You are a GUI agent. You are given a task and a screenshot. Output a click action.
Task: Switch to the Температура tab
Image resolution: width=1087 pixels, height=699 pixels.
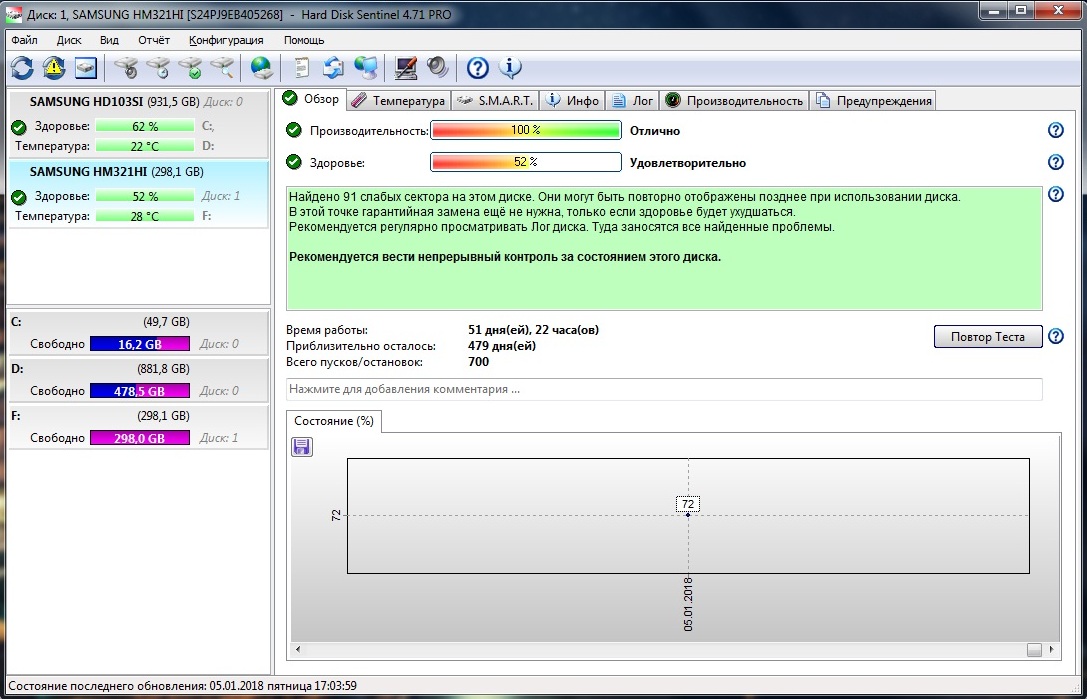(399, 100)
